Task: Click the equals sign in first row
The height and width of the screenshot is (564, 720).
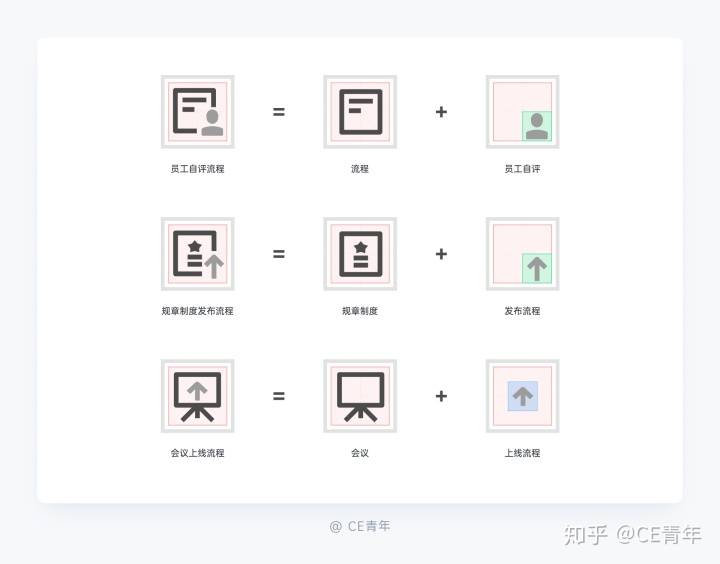Action: pyautogui.click(x=279, y=112)
